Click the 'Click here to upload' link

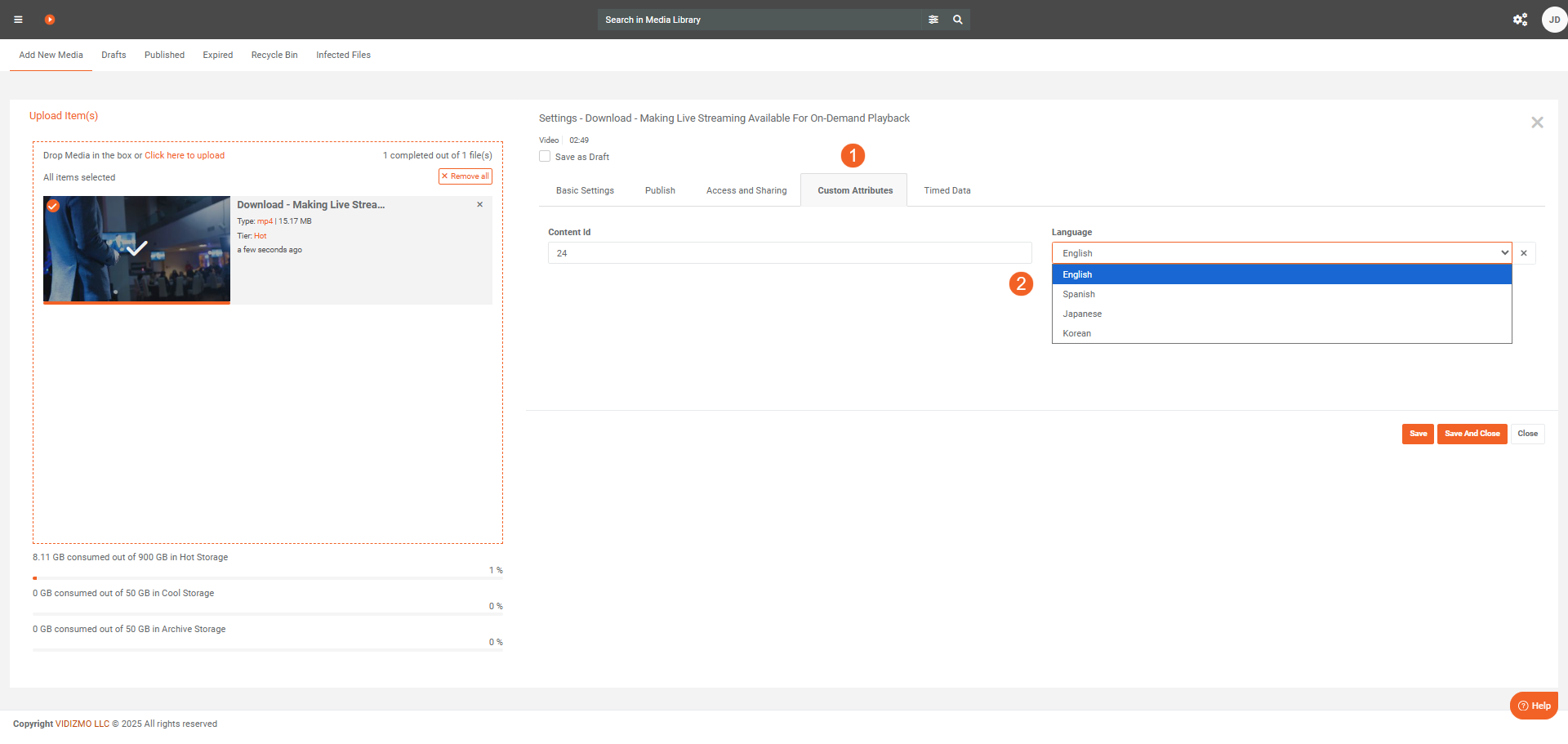[x=185, y=155]
